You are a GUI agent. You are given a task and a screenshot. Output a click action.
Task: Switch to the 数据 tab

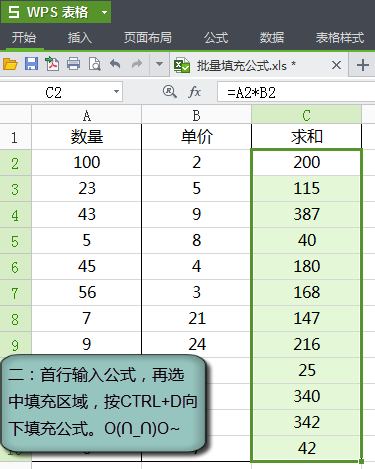(272, 37)
